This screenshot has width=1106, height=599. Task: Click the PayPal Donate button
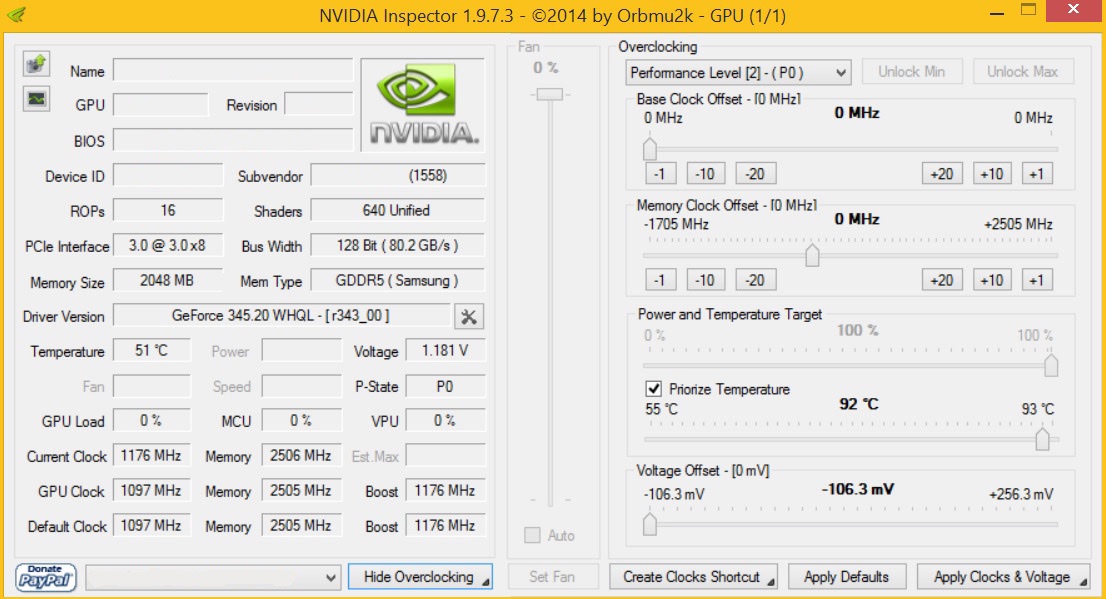[x=46, y=577]
